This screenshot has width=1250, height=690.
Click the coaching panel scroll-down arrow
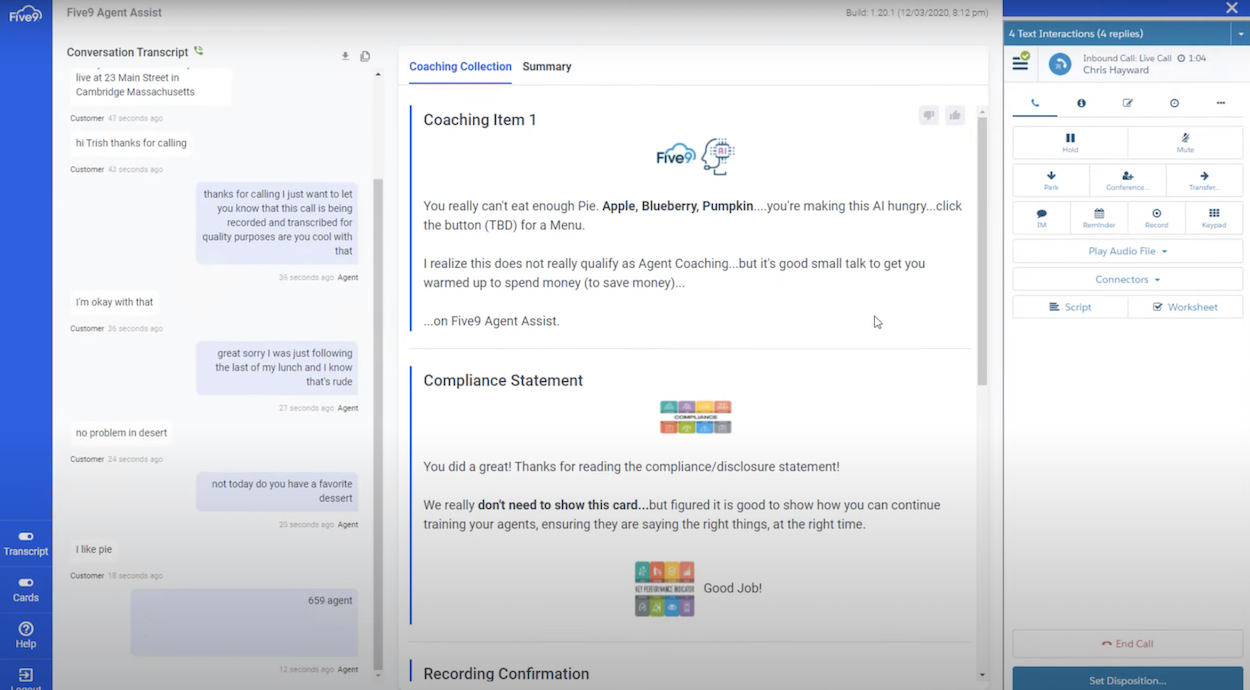982,675
